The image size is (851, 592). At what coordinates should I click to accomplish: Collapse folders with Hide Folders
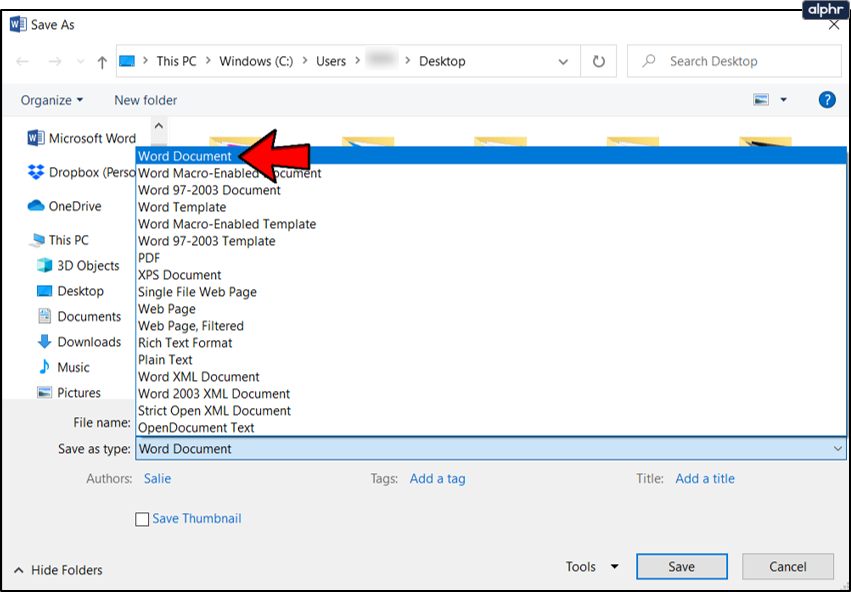point(58,570)
